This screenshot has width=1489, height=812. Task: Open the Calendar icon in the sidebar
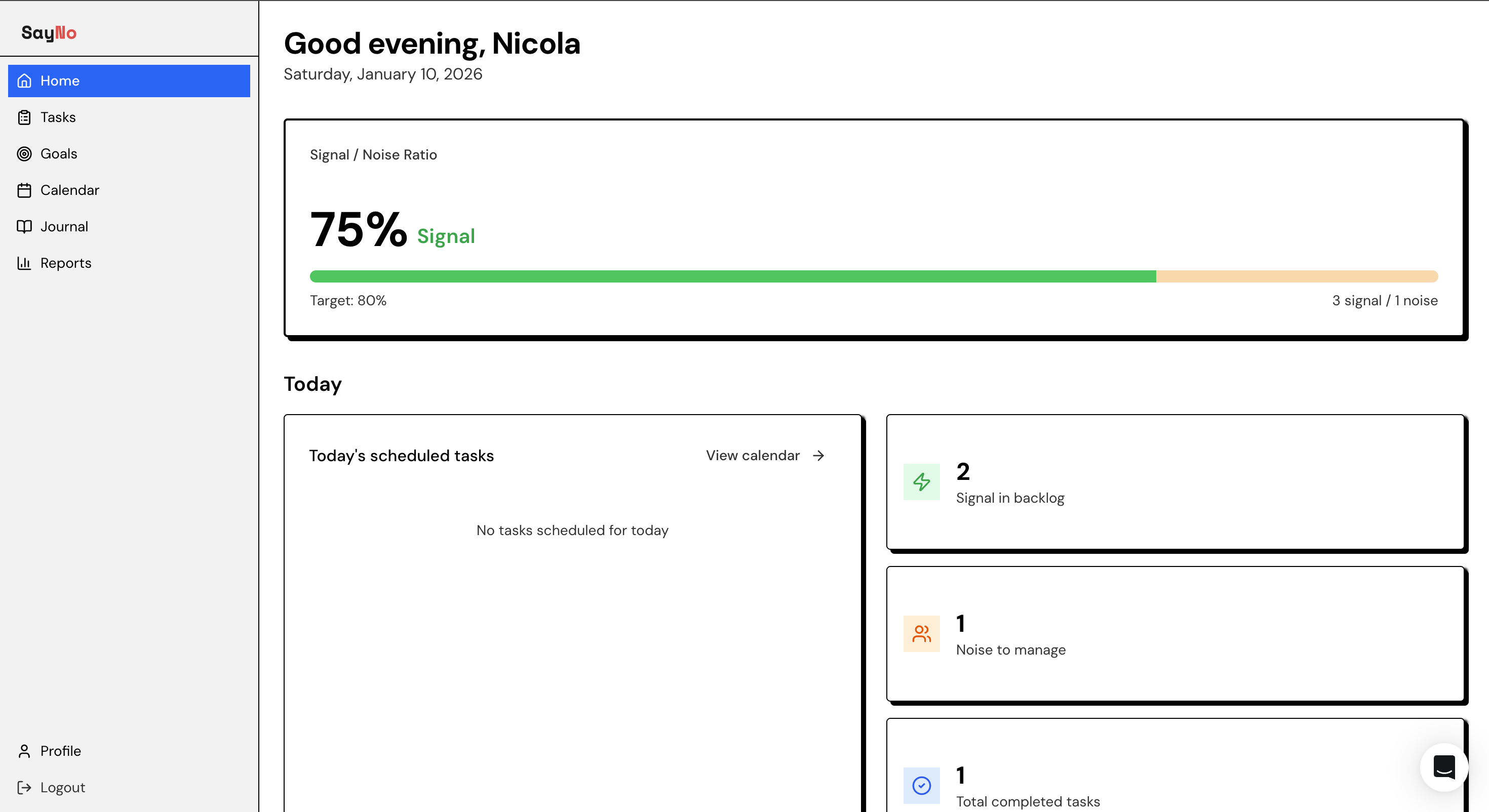click(24, 189)
